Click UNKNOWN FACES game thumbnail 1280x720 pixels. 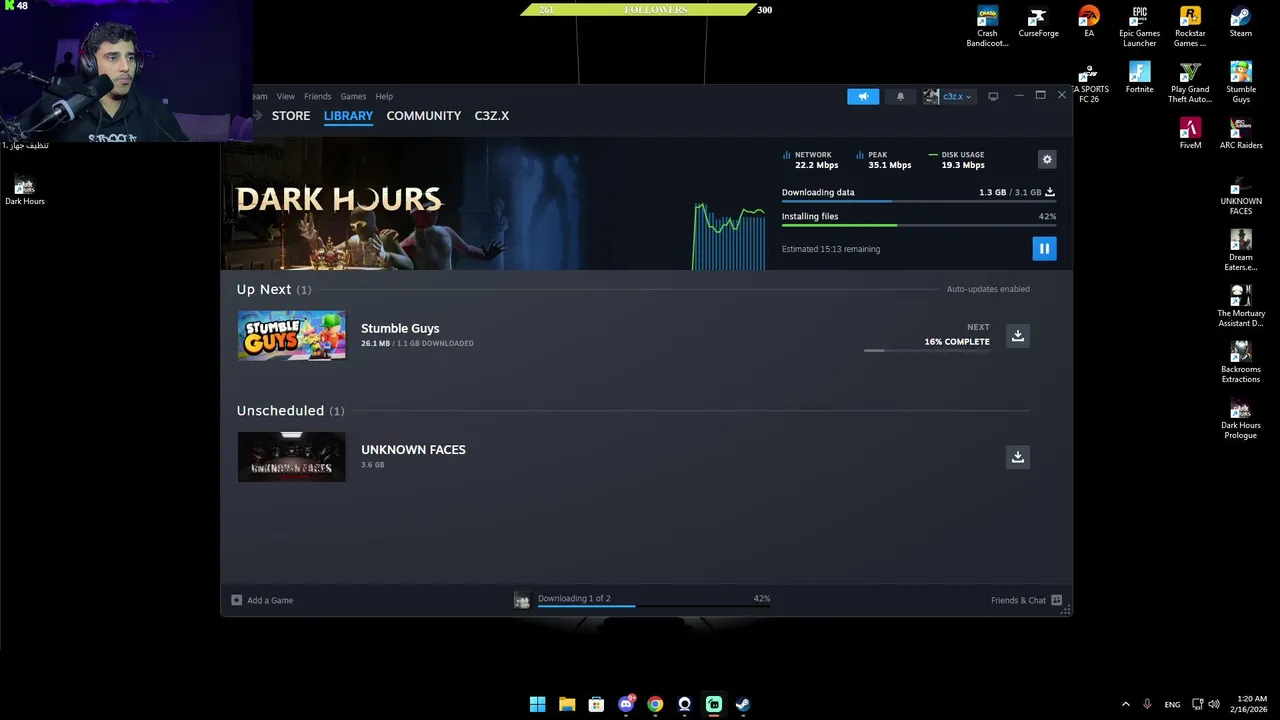point(291,457)
